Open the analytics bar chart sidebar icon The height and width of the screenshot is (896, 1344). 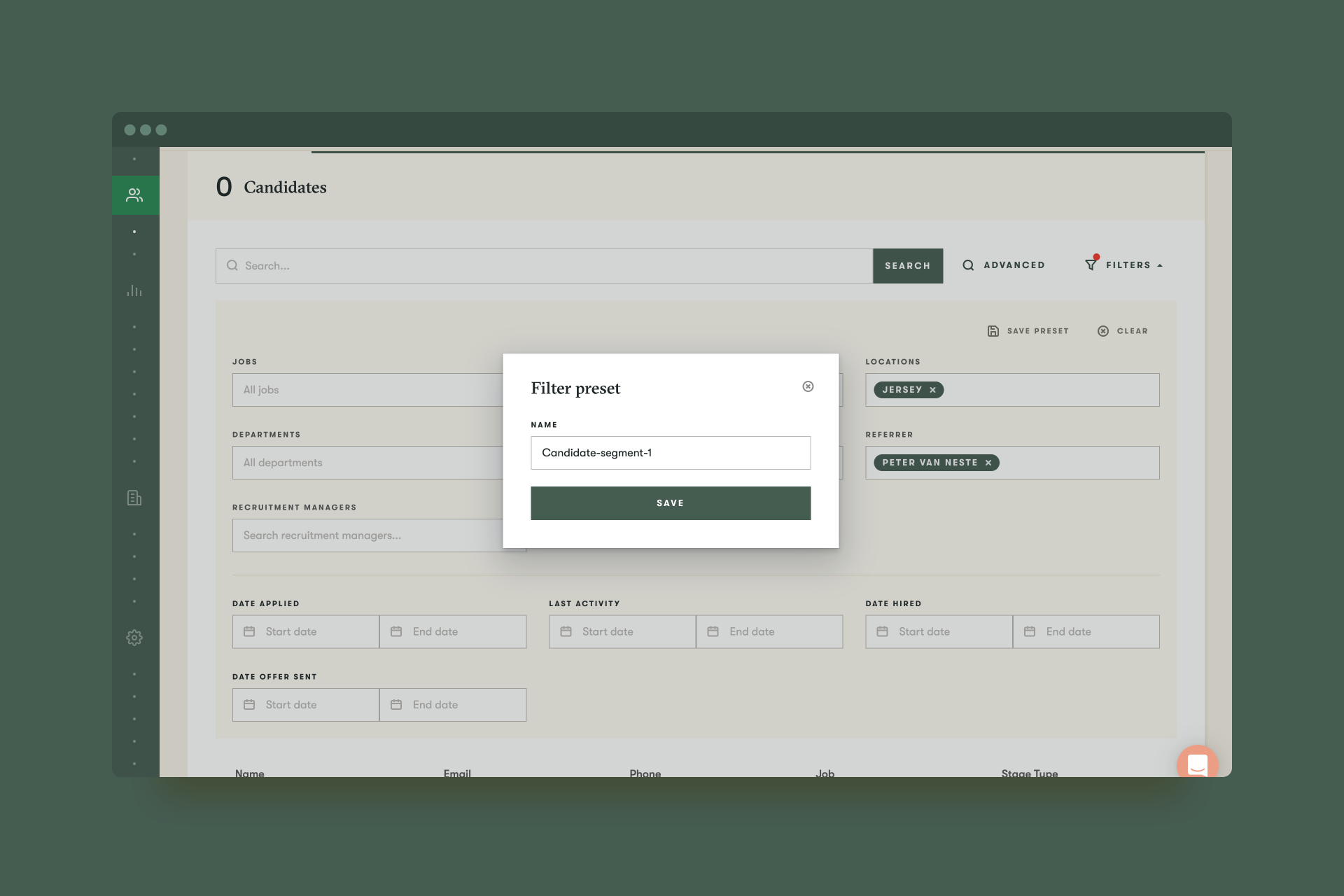click(x=134, y=290)
